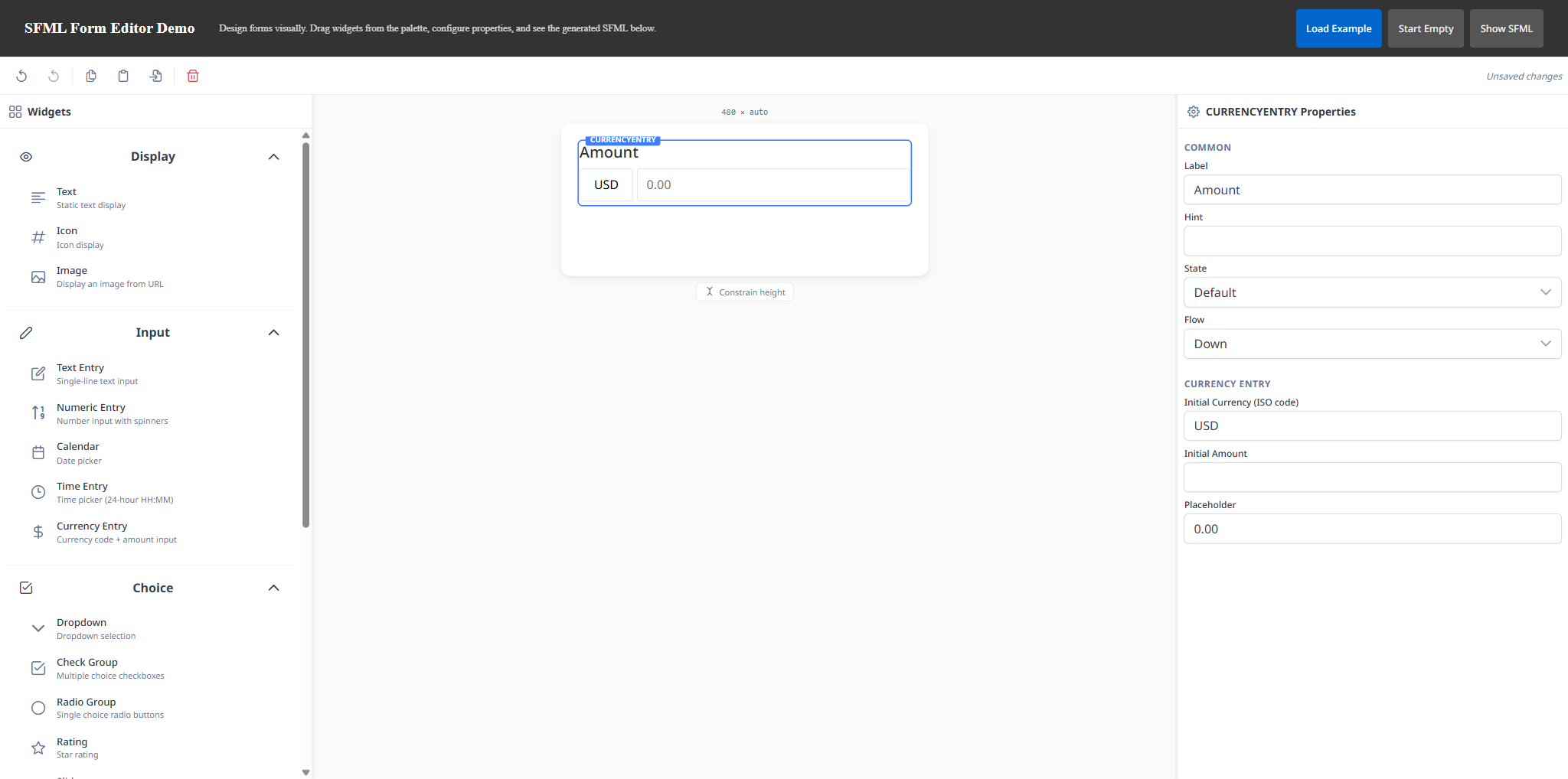This screenshot has height=779, width=1568.
Task: Click the Radio Group circle icon
Action: tap(38, 708)
